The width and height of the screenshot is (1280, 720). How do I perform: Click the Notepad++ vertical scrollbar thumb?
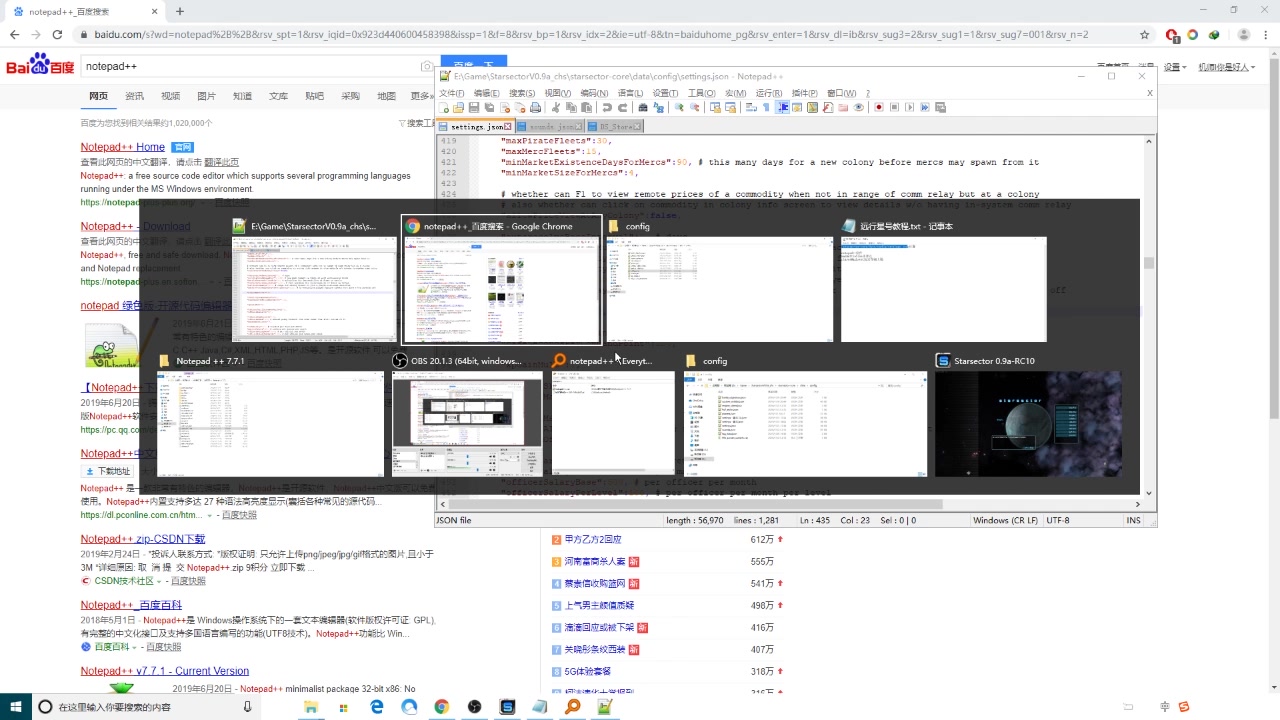[1149, 264]
